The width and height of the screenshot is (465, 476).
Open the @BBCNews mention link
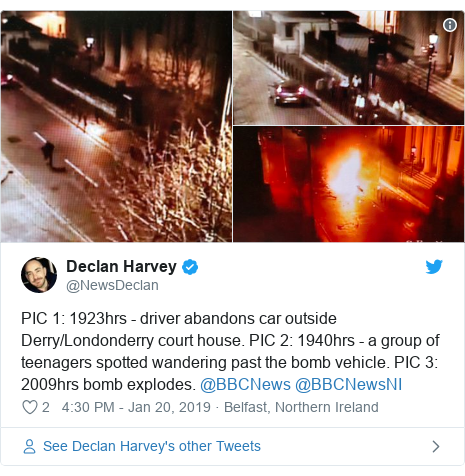[x=245, y=384]
